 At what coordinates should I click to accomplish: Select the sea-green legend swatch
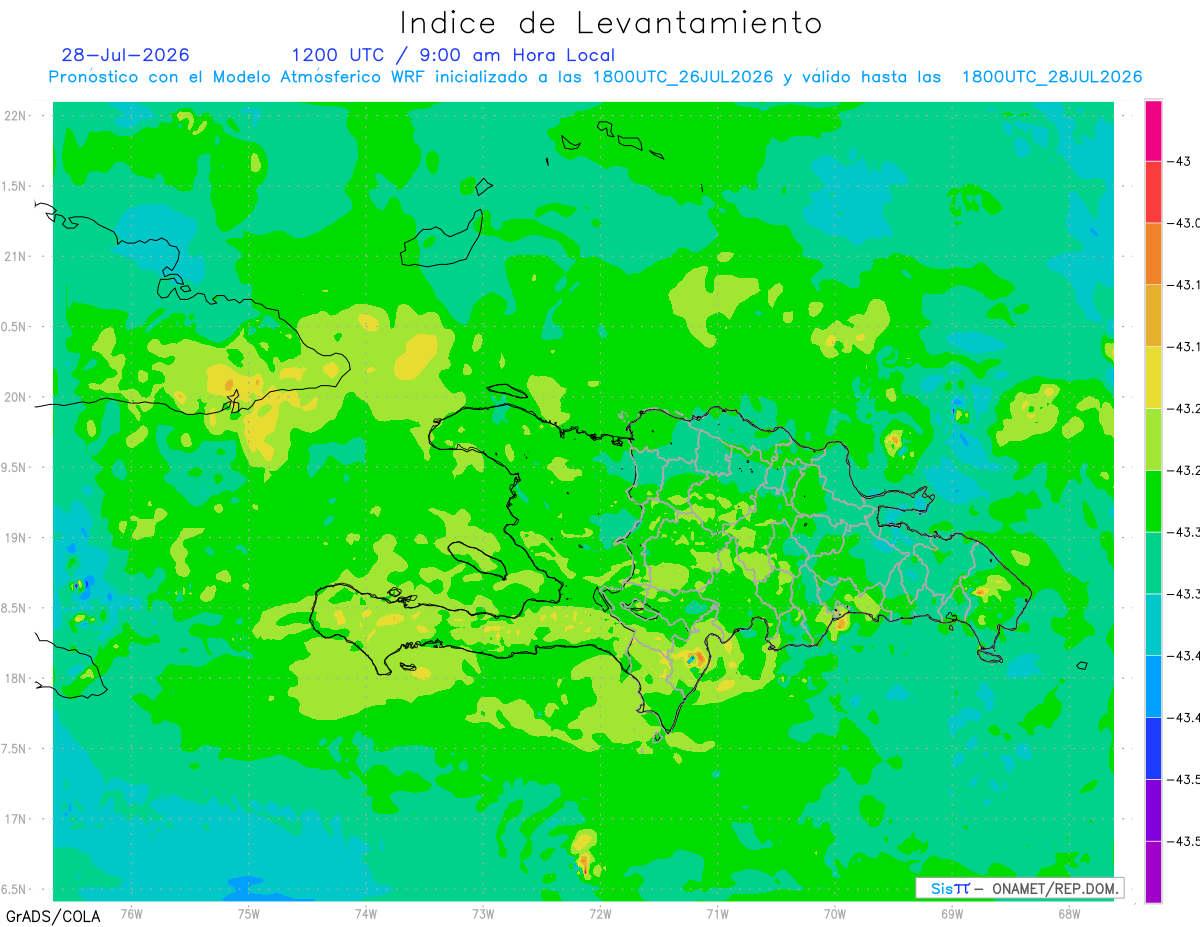[x=1153, y=562]
